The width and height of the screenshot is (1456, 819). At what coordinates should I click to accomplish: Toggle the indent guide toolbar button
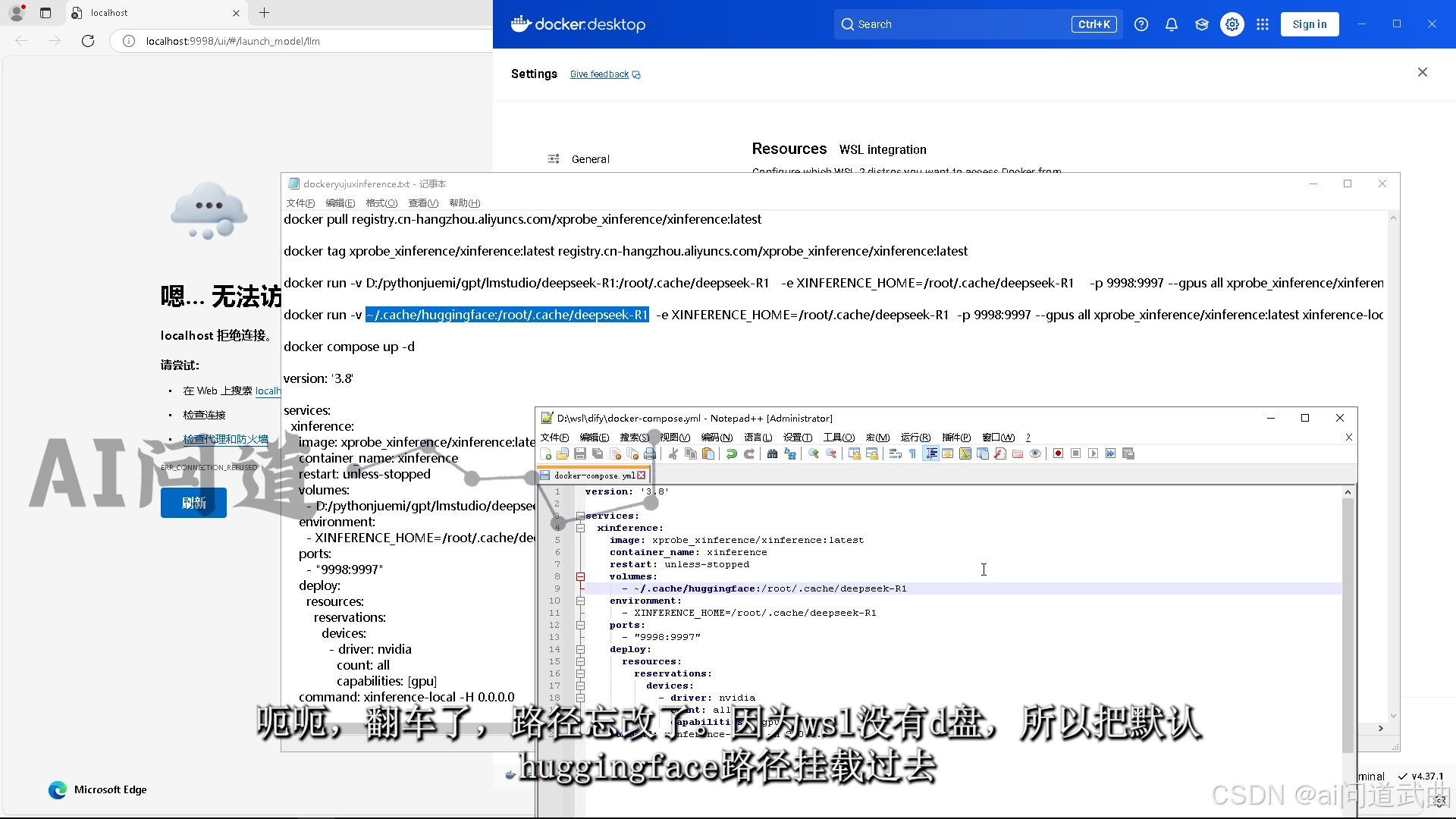tap(931, 453)
